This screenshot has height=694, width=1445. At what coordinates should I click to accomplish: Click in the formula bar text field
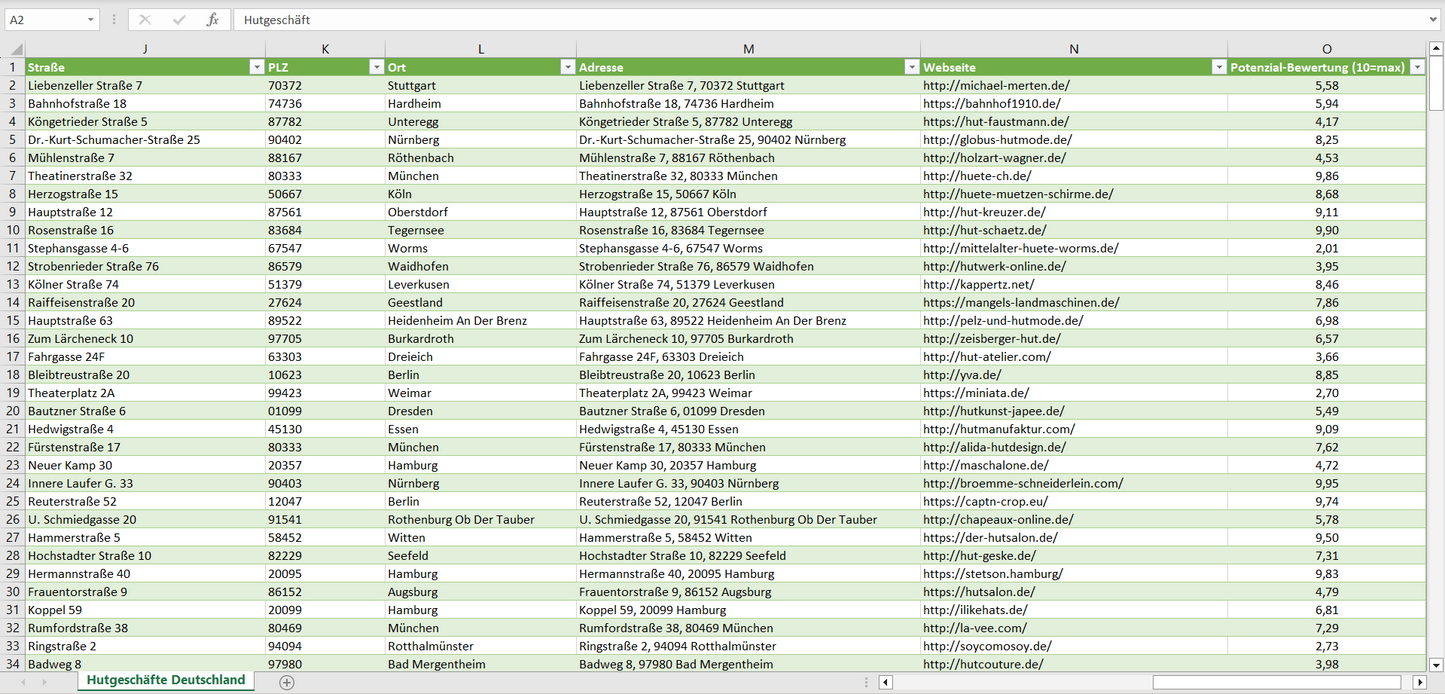[800, 20]
